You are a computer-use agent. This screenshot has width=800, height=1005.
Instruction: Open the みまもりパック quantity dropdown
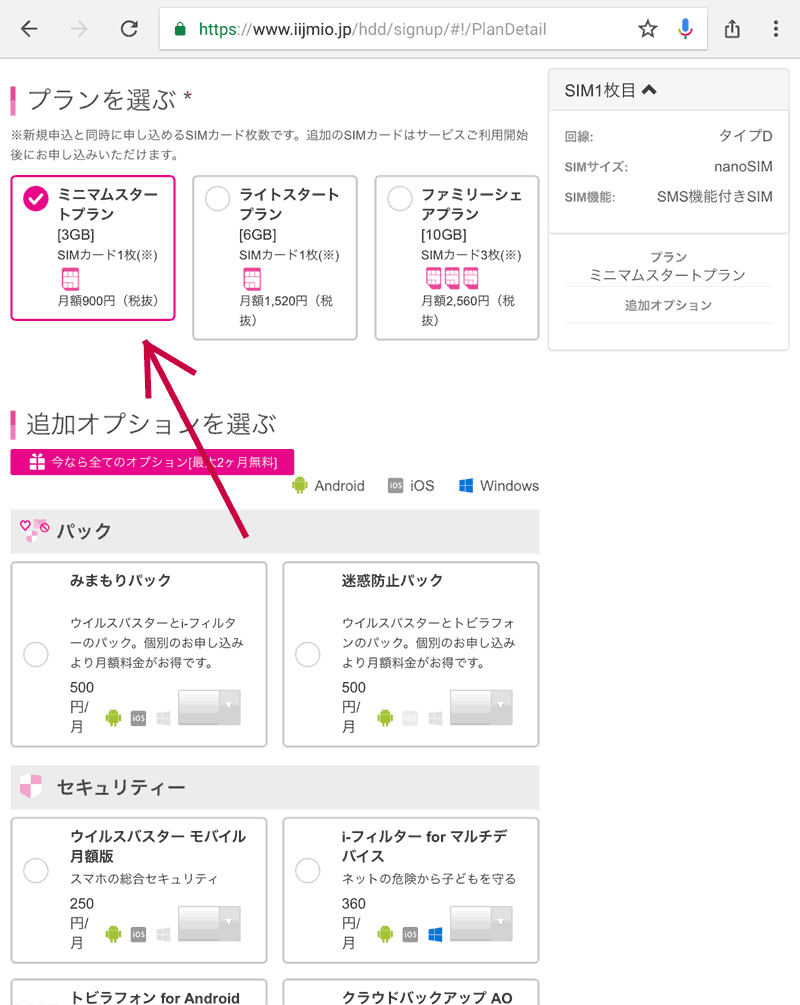click(x=209, y=707)
